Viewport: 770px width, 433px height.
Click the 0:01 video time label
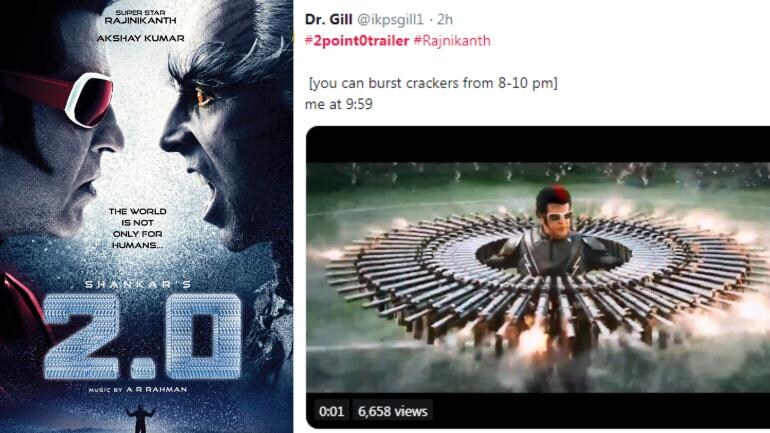tap(330, 411)
